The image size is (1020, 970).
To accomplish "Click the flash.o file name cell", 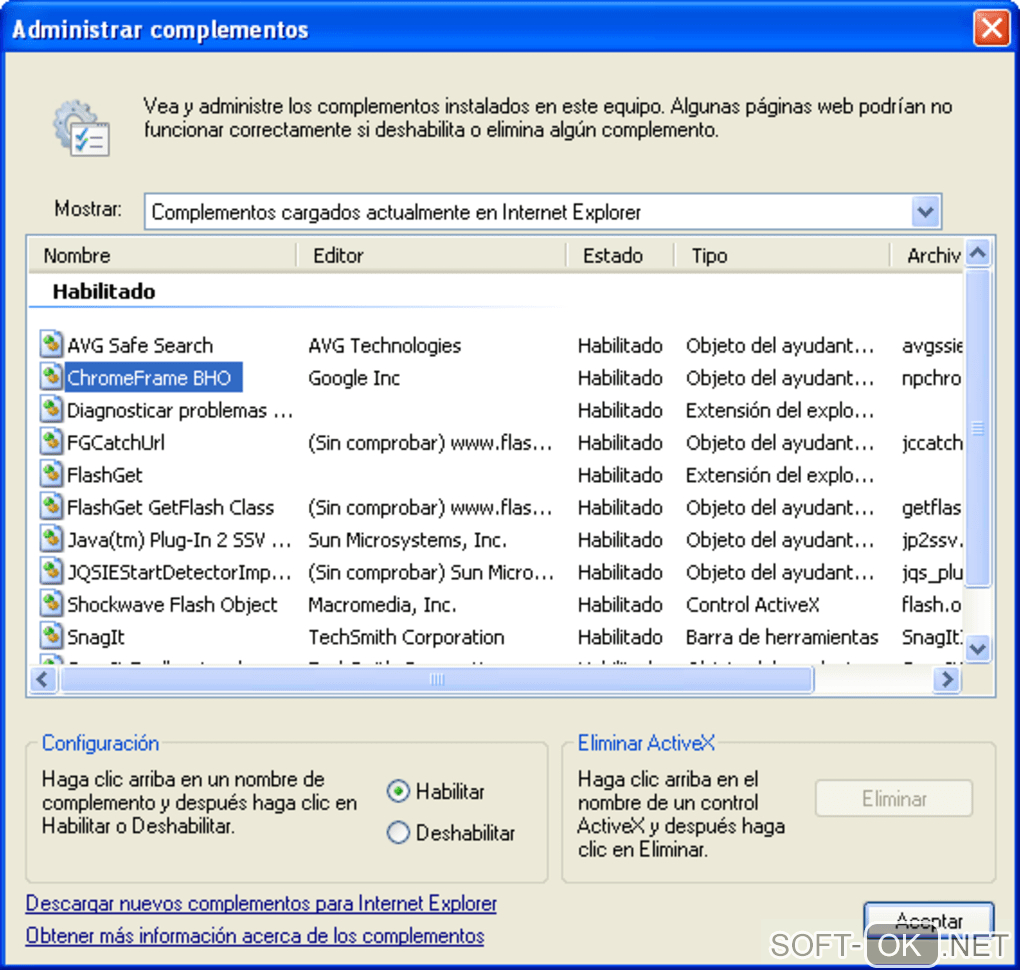I will pos(931,604).
